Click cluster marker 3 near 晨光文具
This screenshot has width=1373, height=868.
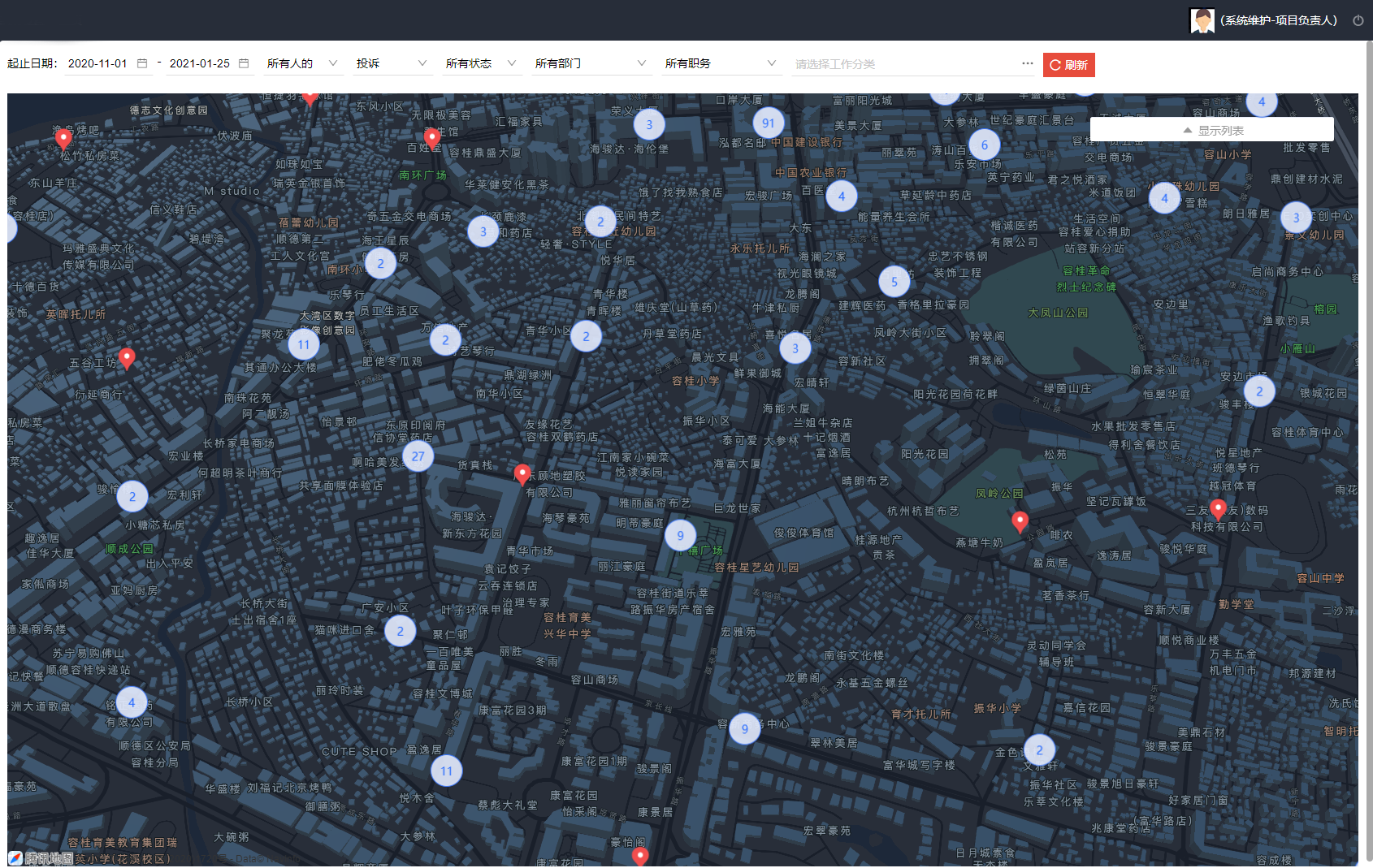795,348
